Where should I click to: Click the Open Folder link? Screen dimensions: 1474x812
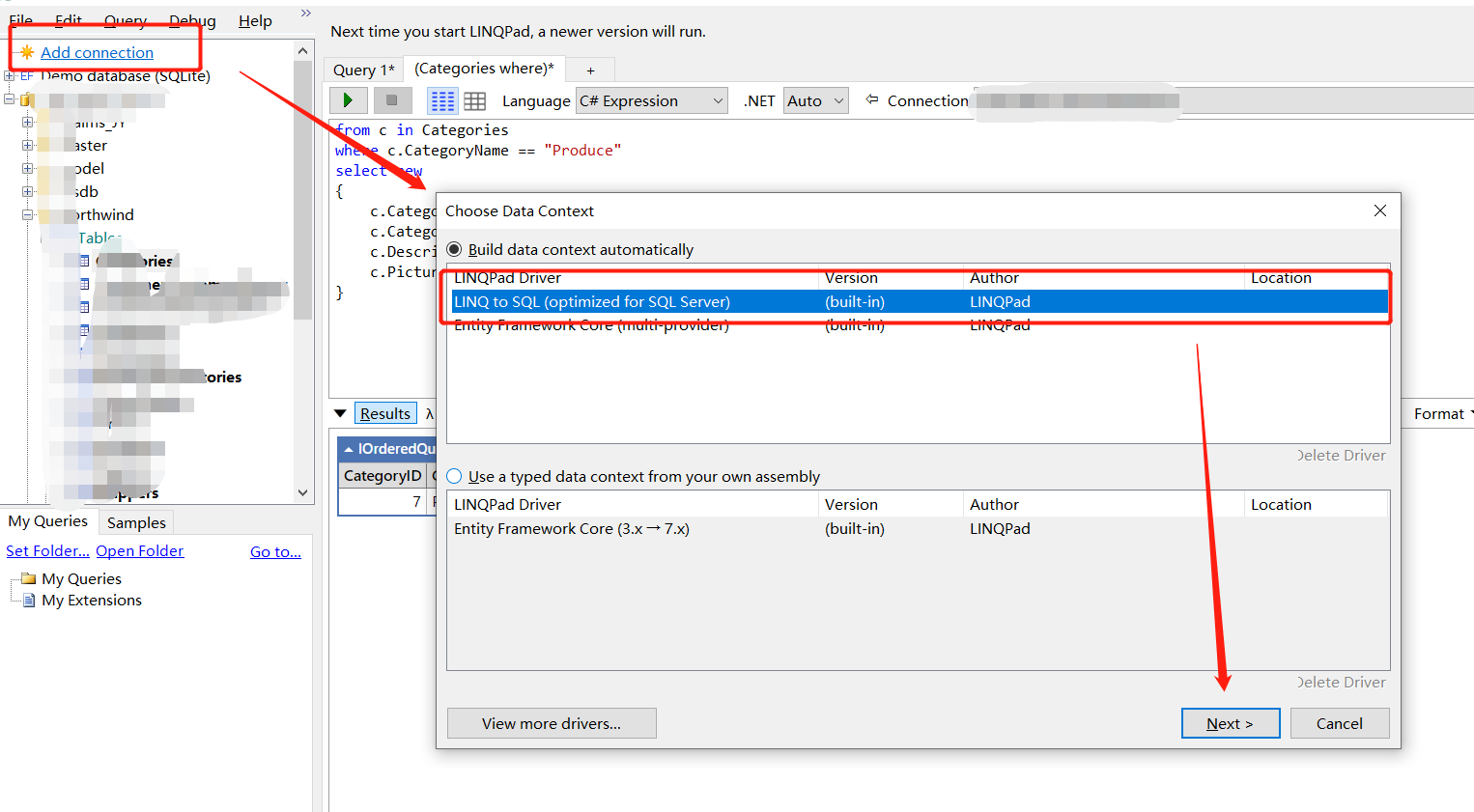[x=140, y=550]
